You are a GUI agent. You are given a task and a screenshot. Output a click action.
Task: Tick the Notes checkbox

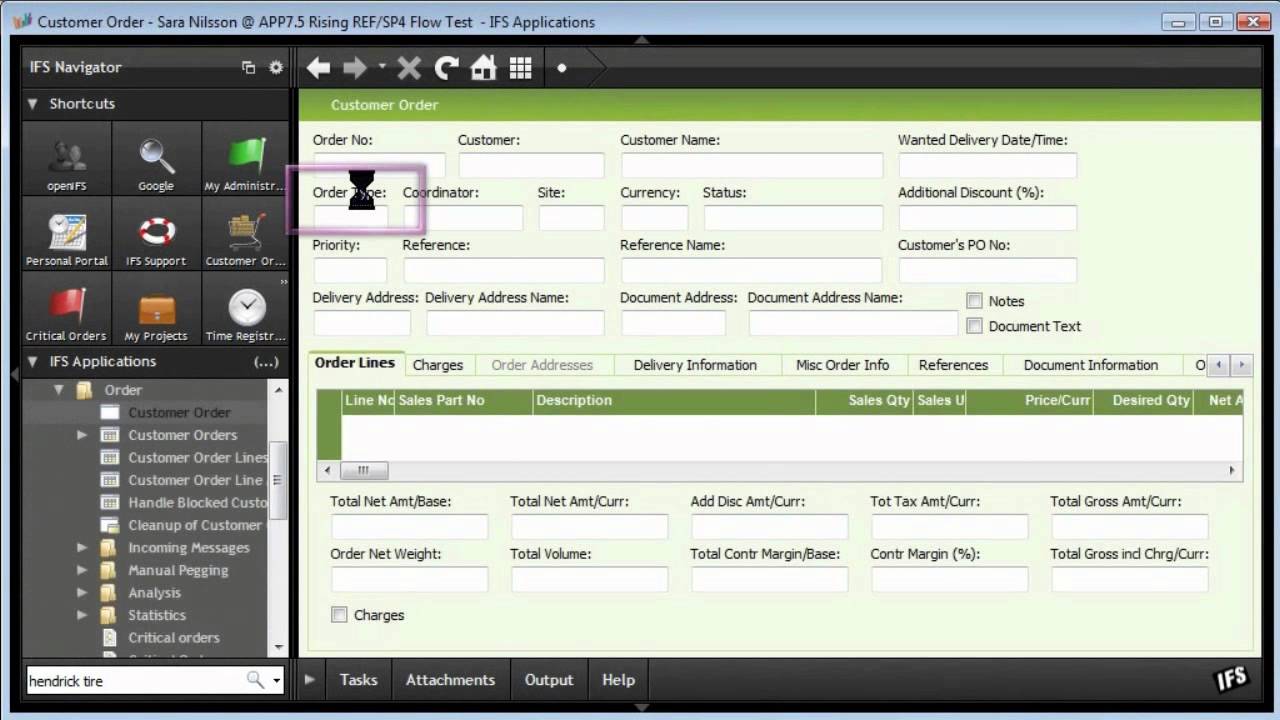[974, 300]
